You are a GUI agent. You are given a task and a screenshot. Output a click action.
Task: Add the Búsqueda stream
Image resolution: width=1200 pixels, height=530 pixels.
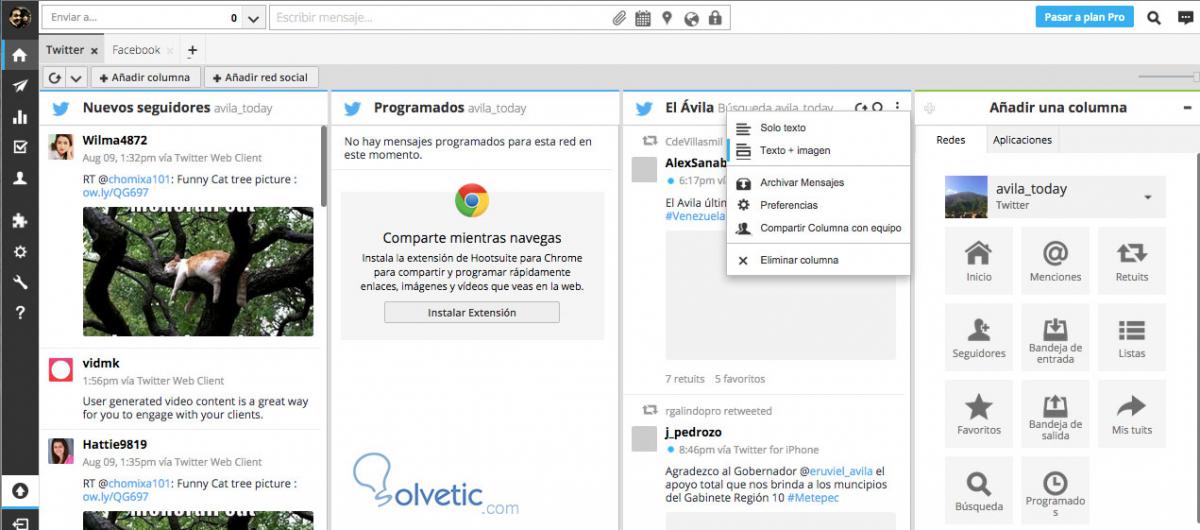click(x=979, y=490)
